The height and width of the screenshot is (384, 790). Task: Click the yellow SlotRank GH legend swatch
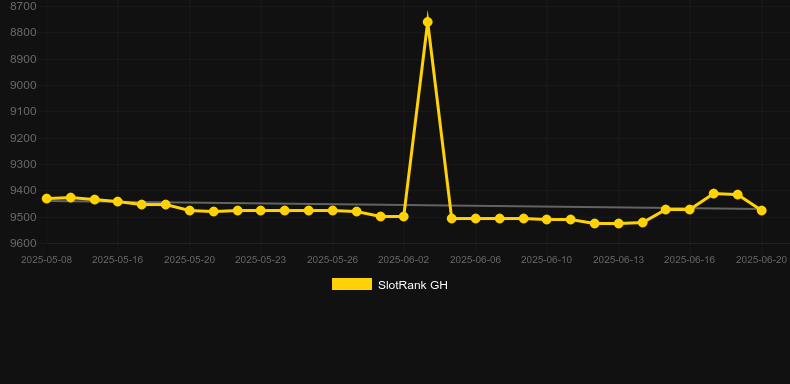pos(352,284)
